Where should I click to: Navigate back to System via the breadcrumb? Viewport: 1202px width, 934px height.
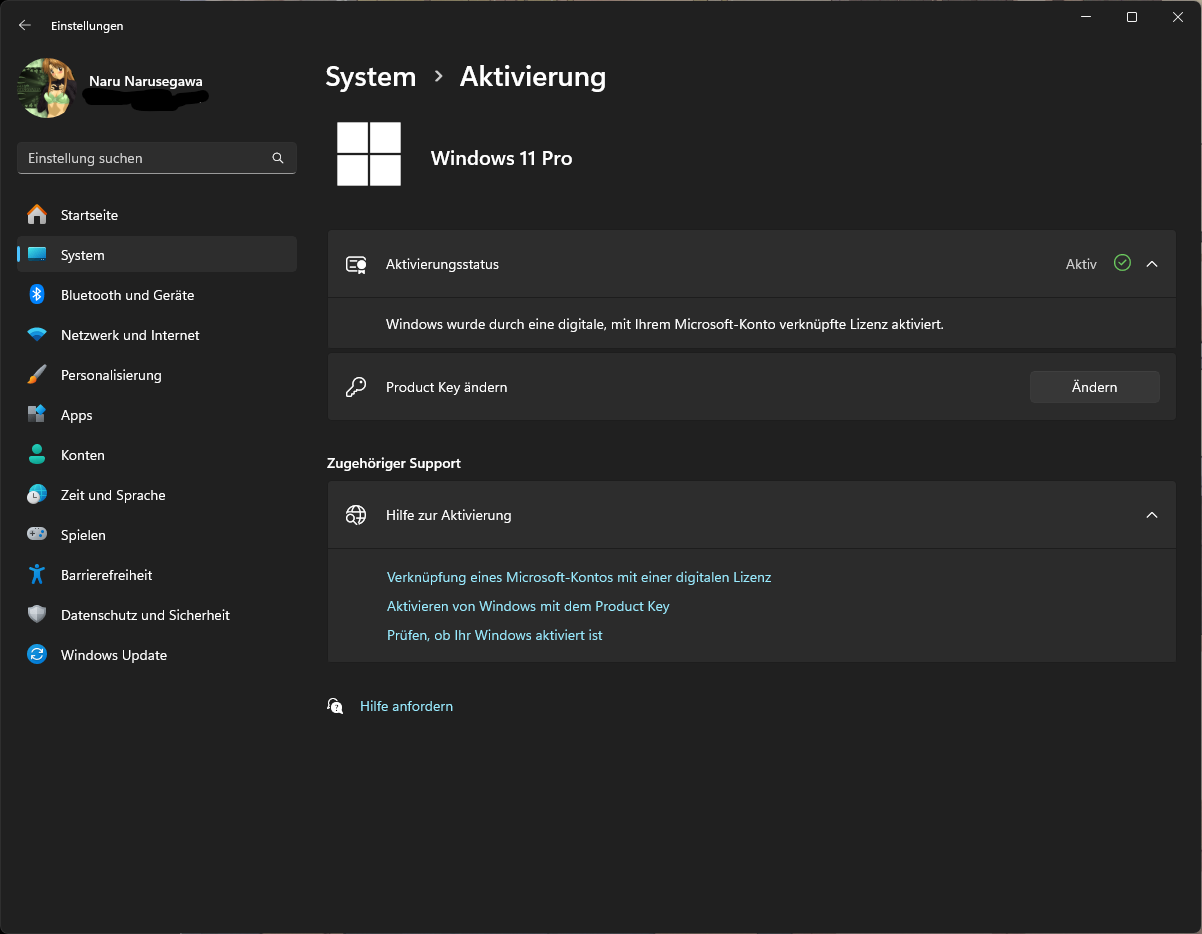pos(370,76)
